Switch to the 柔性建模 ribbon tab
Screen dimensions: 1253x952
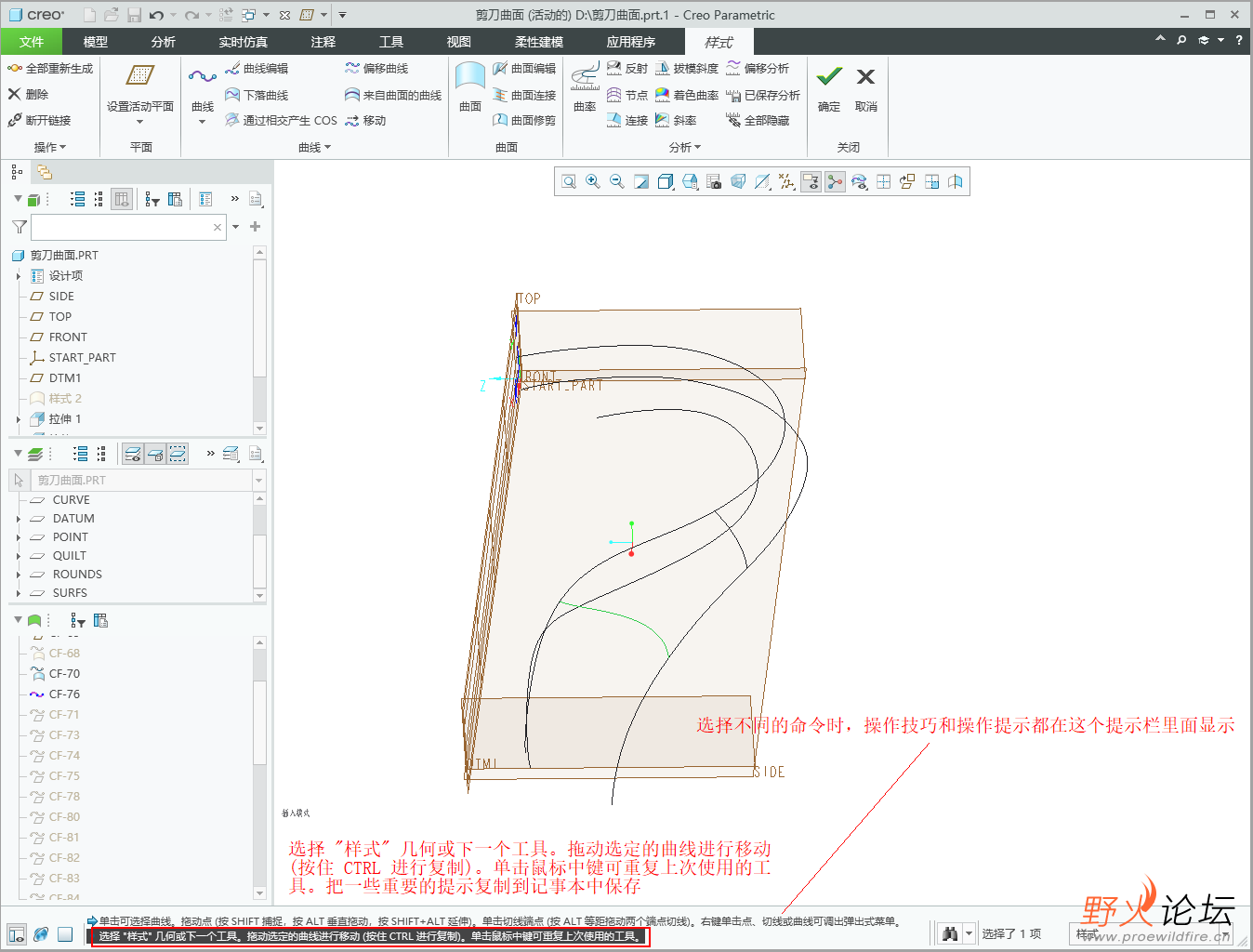point(539,42)
